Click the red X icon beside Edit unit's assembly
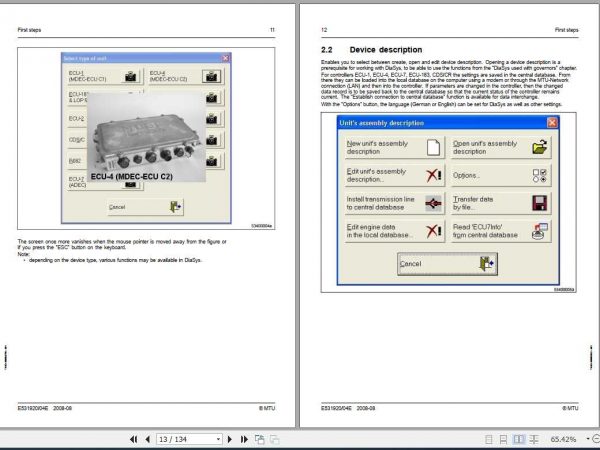This screenshot has height=450, width=600. click(433, 175)
